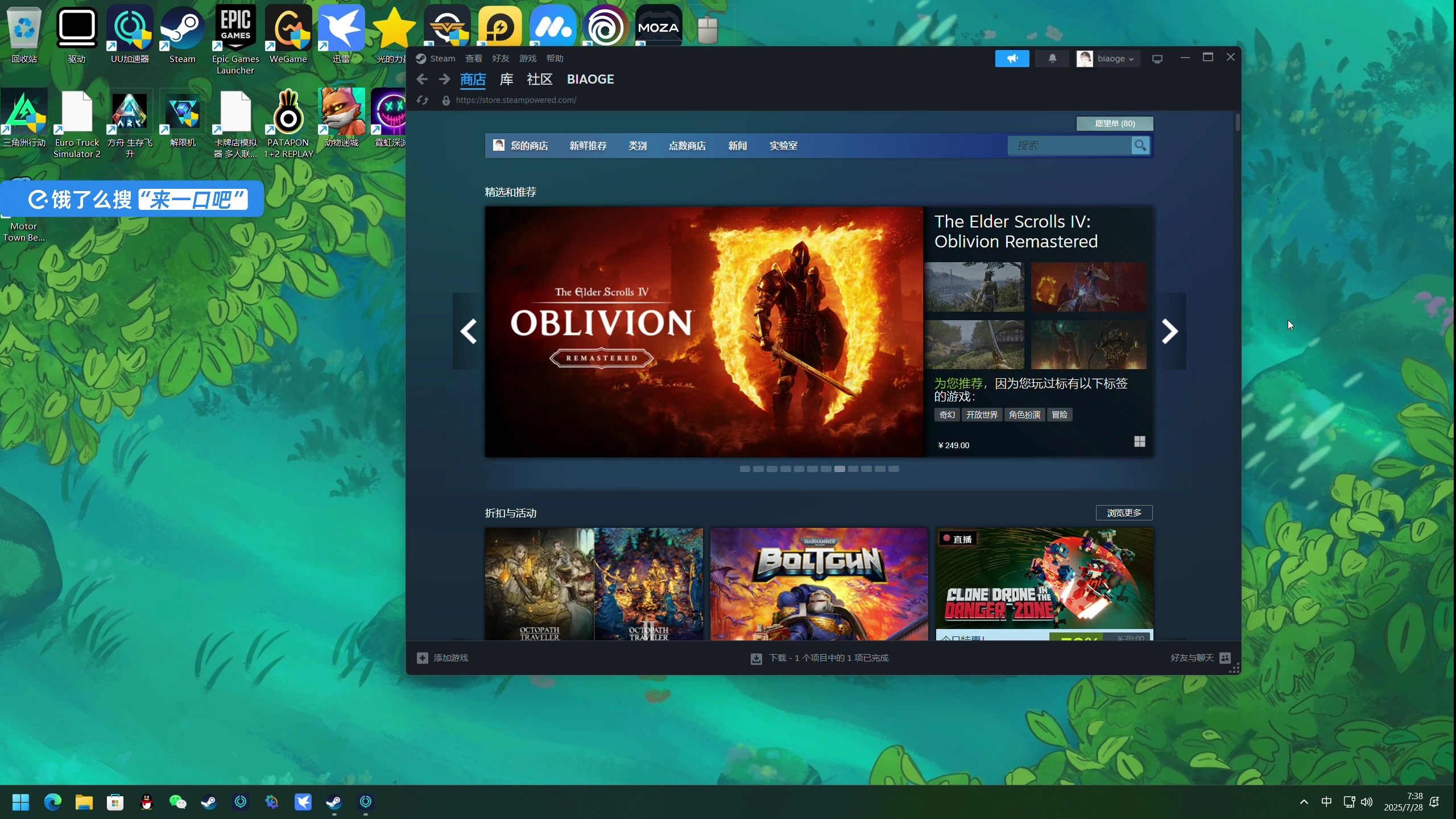Viewport: 1456px width, 819px height.
Task: Open the Steam notifications bell
Action: click(x=1052, y=59)
